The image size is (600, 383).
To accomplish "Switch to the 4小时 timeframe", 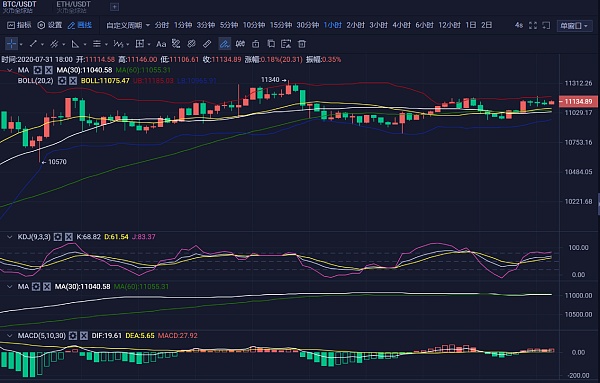I will [x=401, y=25].
